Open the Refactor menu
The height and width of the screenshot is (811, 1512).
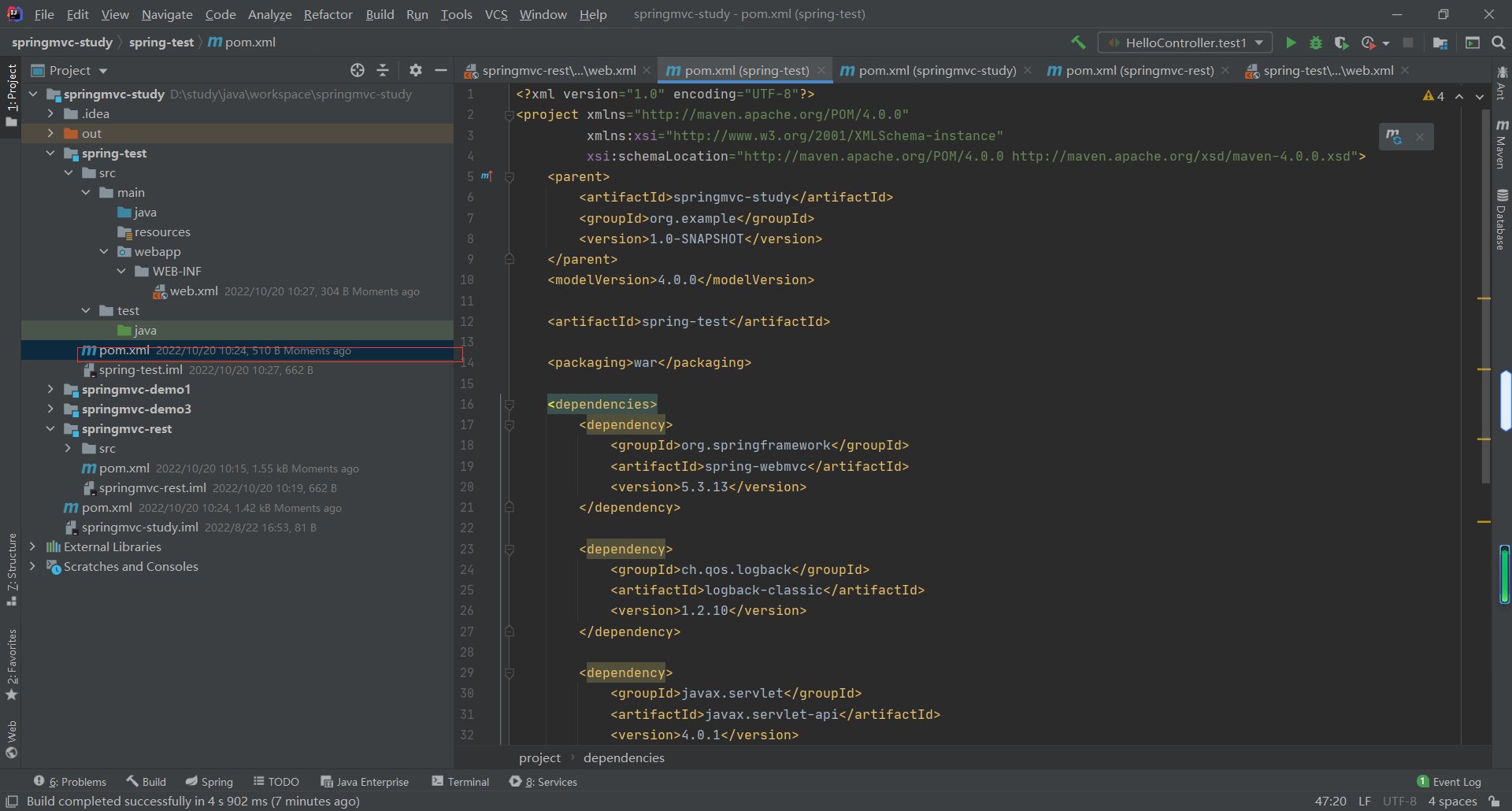click(x=328, y=14)
